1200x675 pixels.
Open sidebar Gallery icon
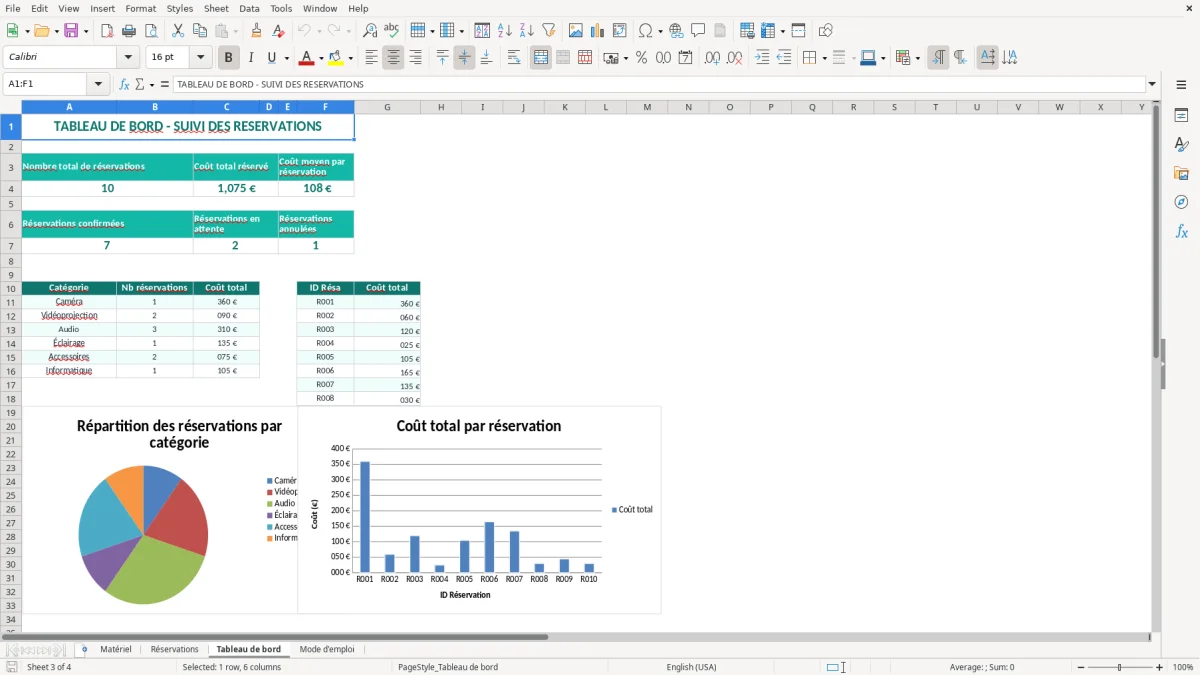[1181, 174]
